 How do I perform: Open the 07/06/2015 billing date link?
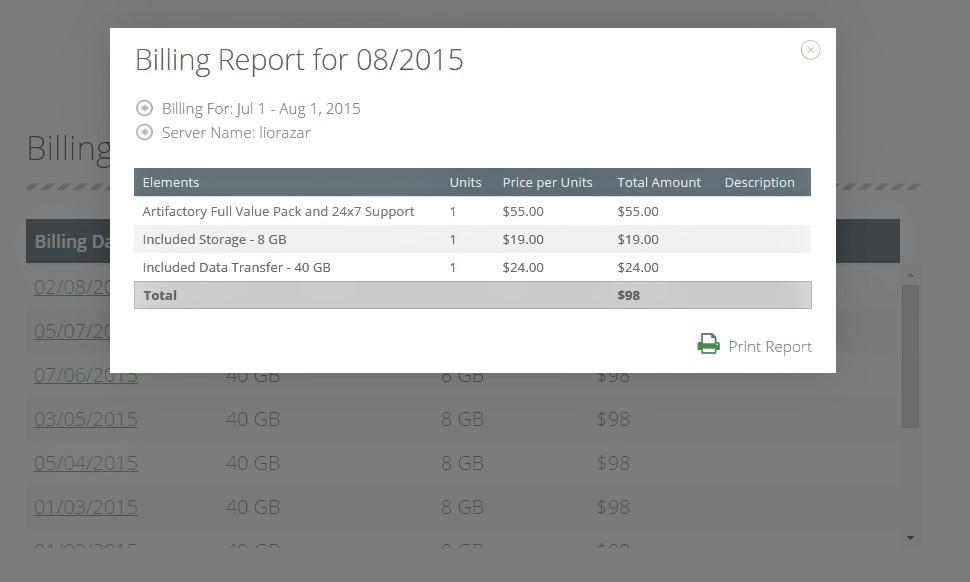pyautogui.click(x=86, y=378)
